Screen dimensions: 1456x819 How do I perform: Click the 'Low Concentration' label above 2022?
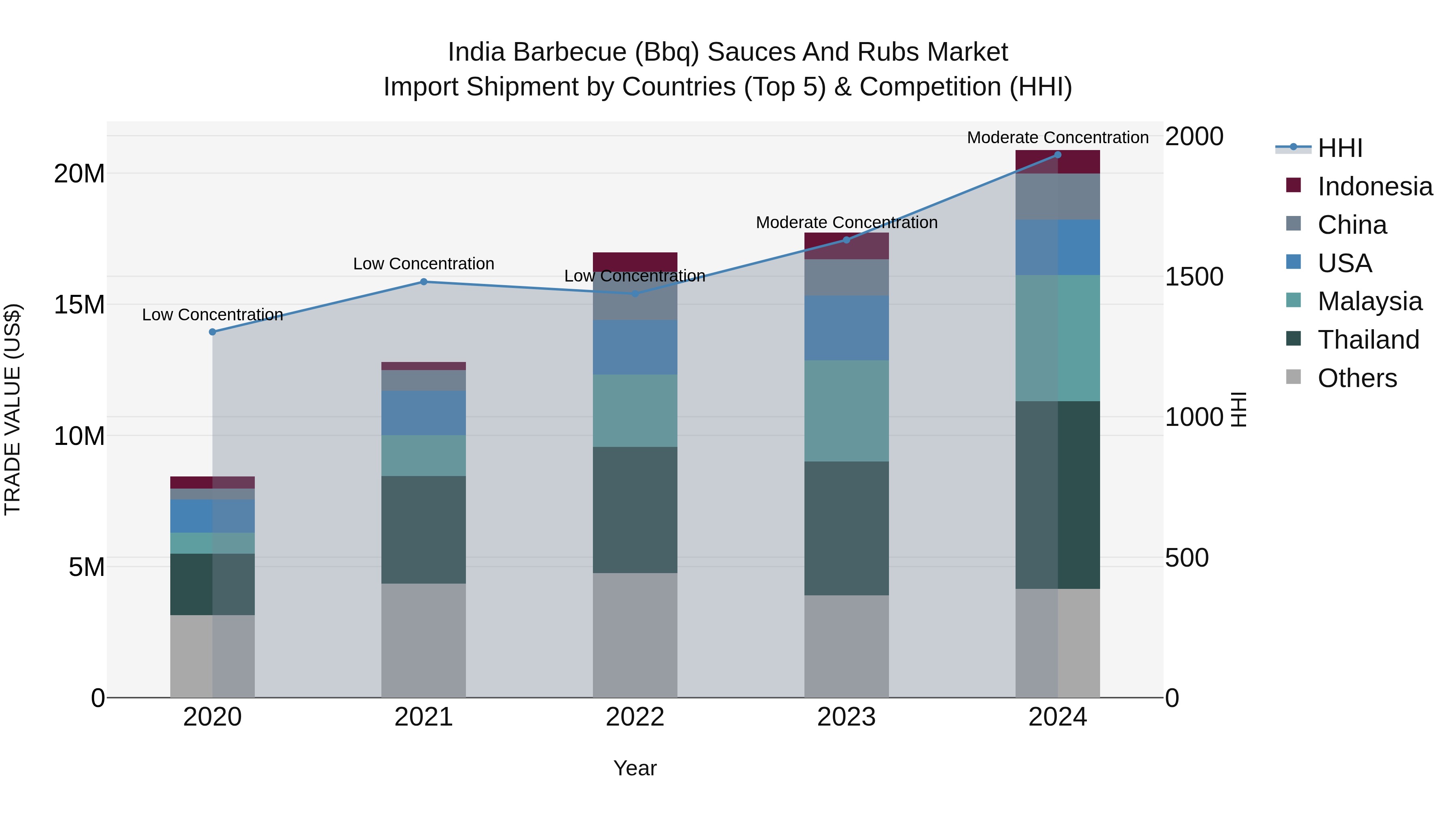pos(635,276)
